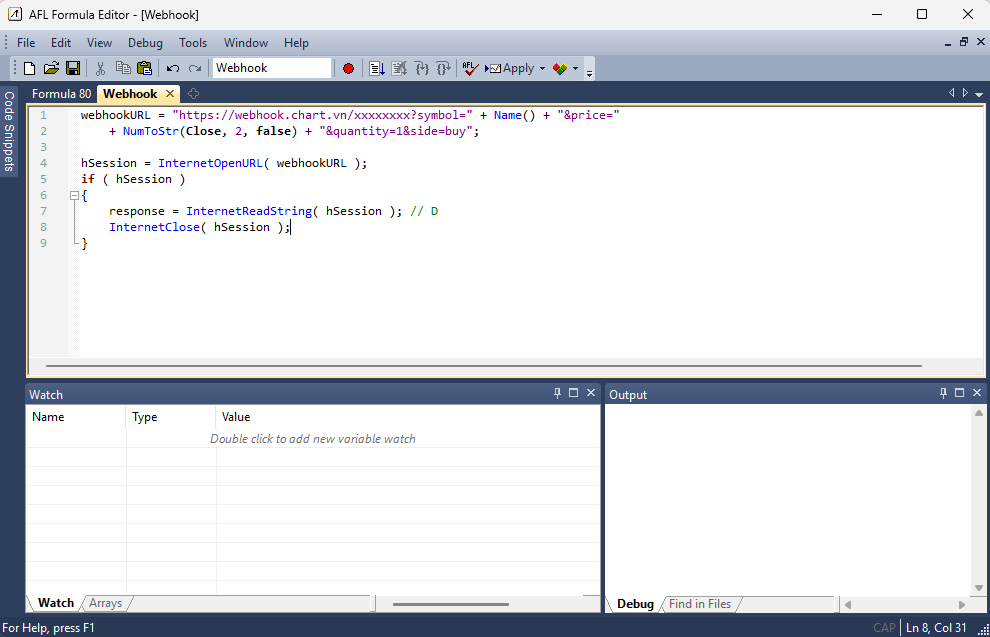Open the tab list dropdown
The image size is (990, 637).
(x=979, y=94)
